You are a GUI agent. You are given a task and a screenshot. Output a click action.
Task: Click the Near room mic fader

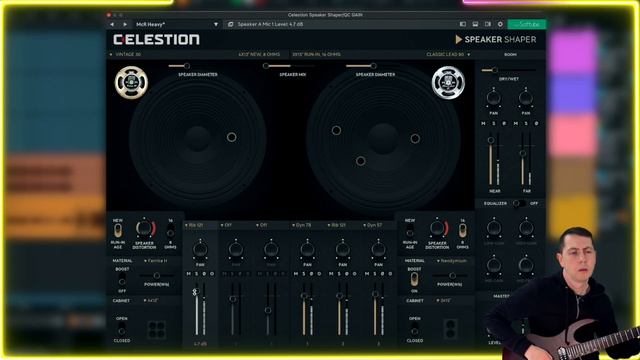click(491, 140)
